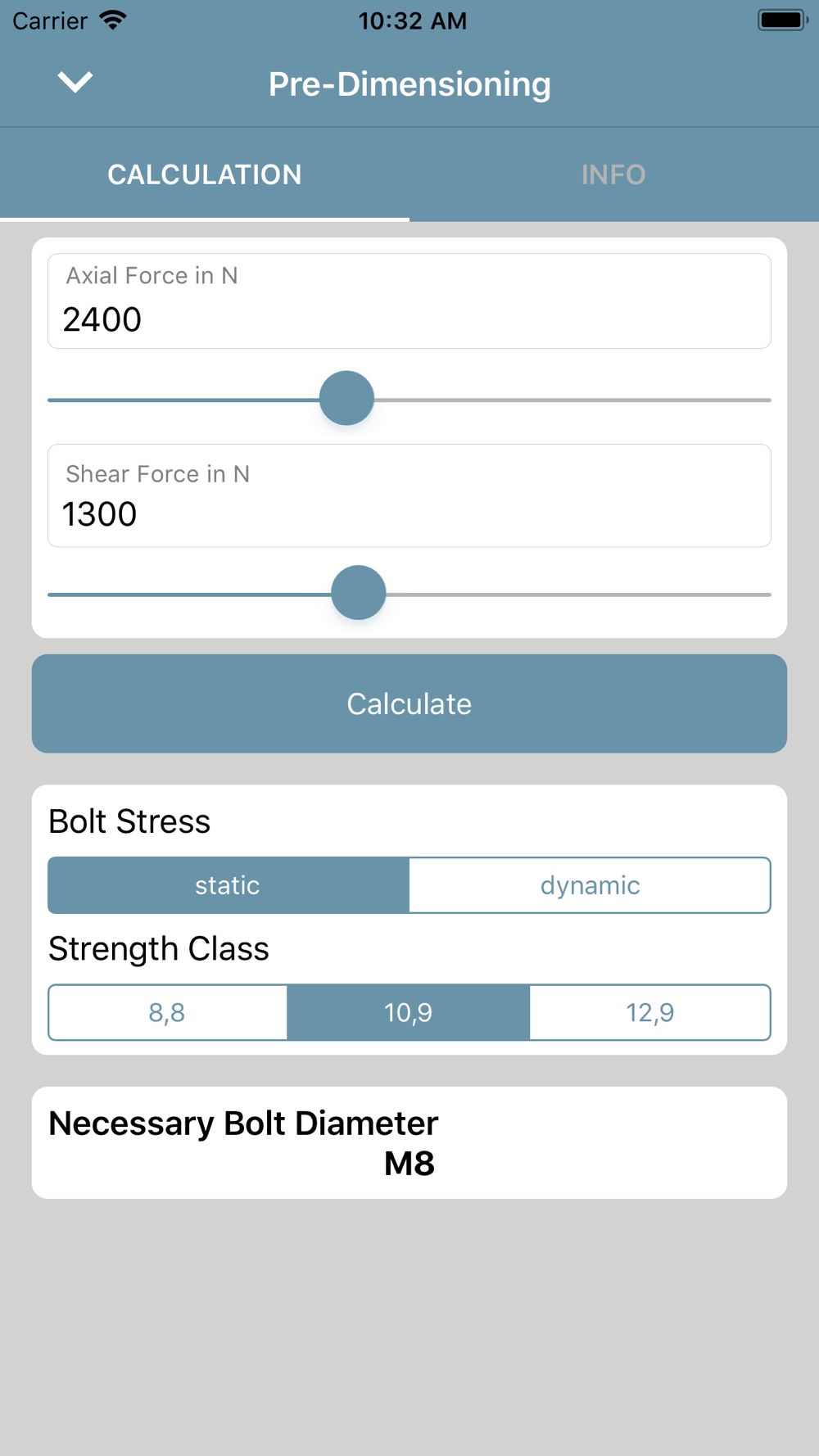Tap the Pre-Dimensioning title

pos(409,84)
